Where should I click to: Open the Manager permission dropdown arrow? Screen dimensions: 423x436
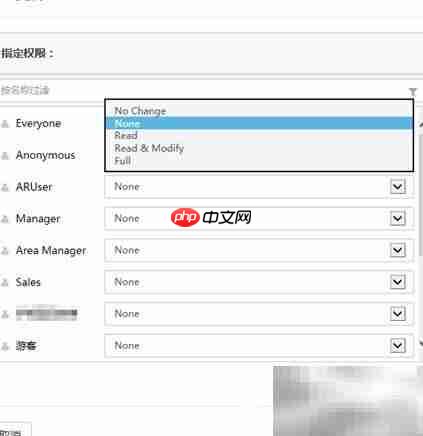pos(398,219)
